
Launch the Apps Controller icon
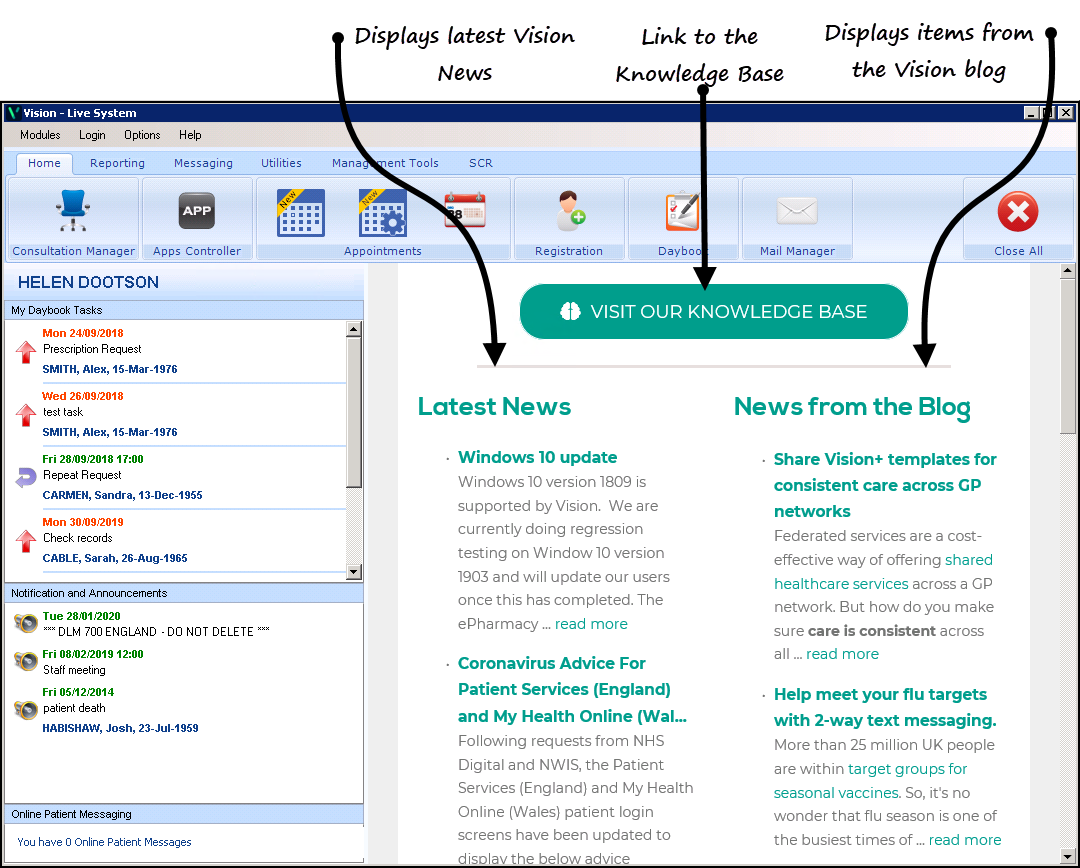(197, 212)
